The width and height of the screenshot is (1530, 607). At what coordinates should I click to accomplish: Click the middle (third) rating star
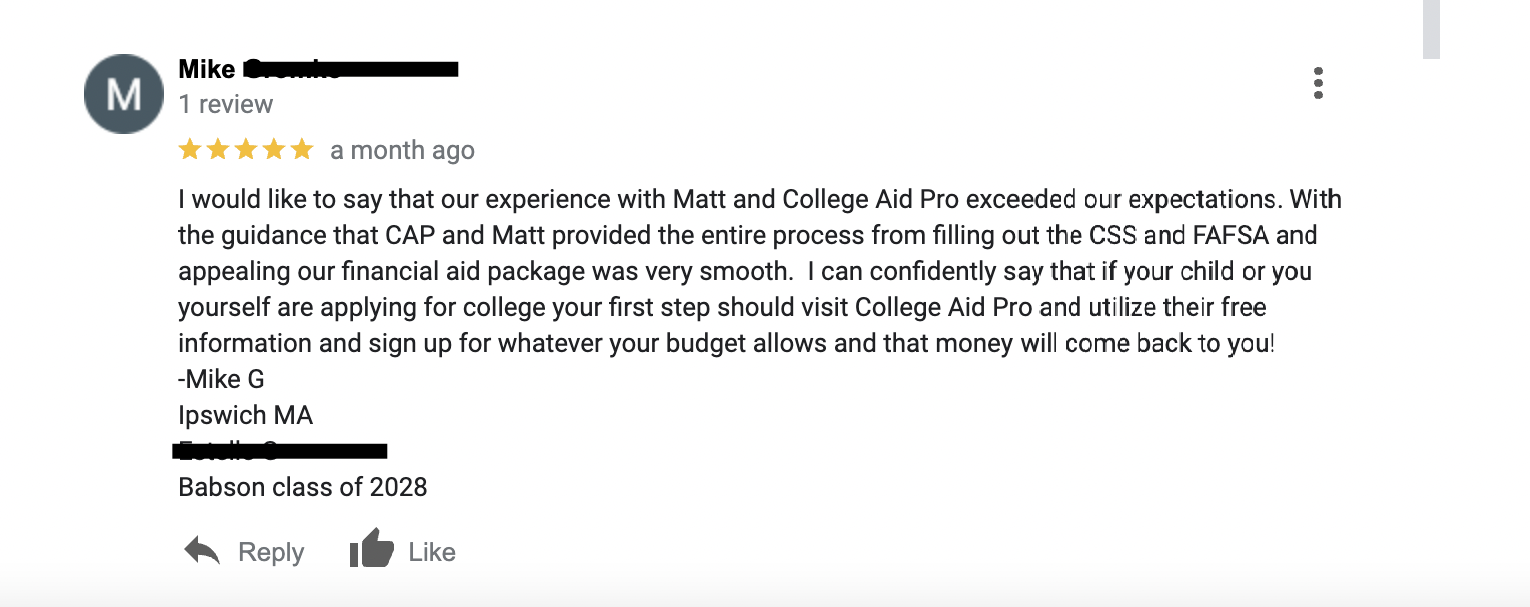(245, 150)
